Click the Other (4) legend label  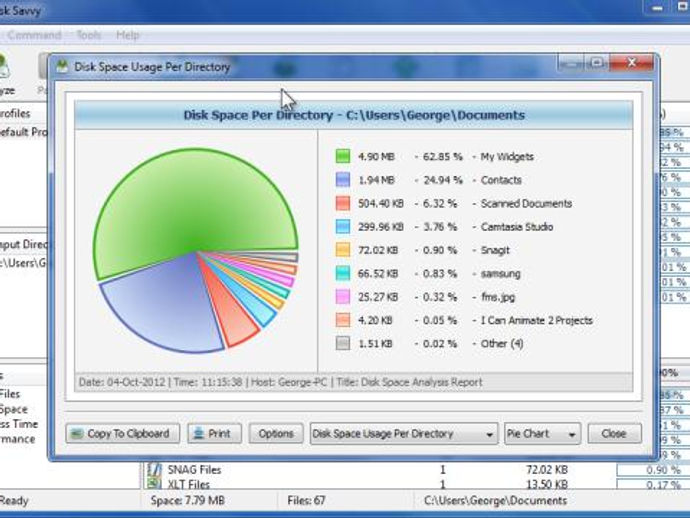[x=502, y=344]
